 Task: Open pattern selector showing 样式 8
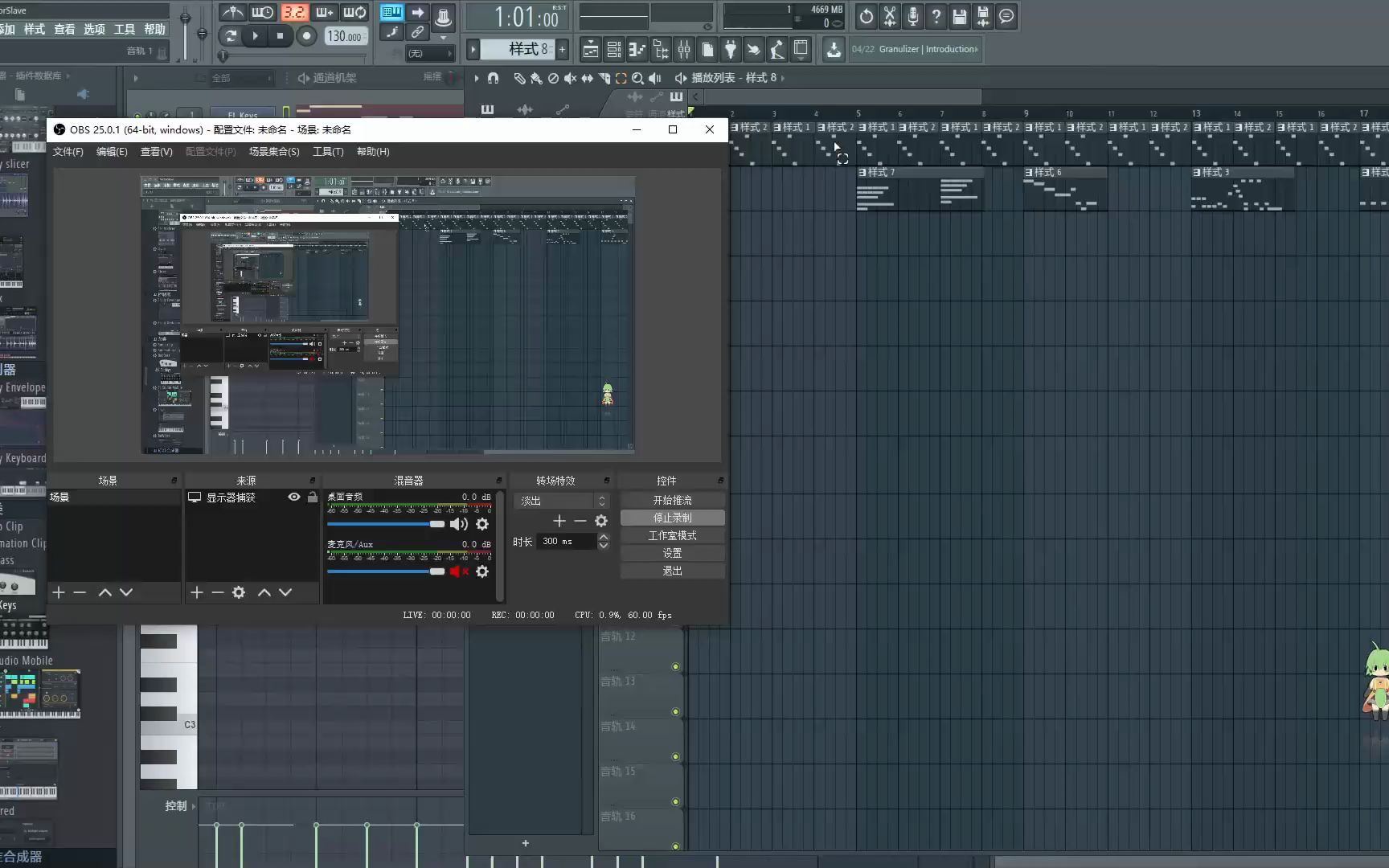point(518,50)
